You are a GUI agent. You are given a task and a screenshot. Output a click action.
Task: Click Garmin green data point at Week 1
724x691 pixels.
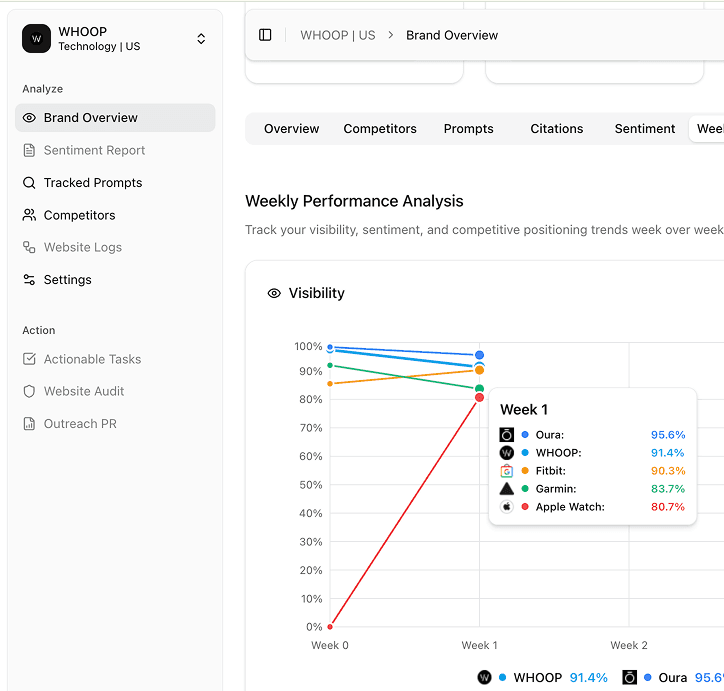(479, 389)
